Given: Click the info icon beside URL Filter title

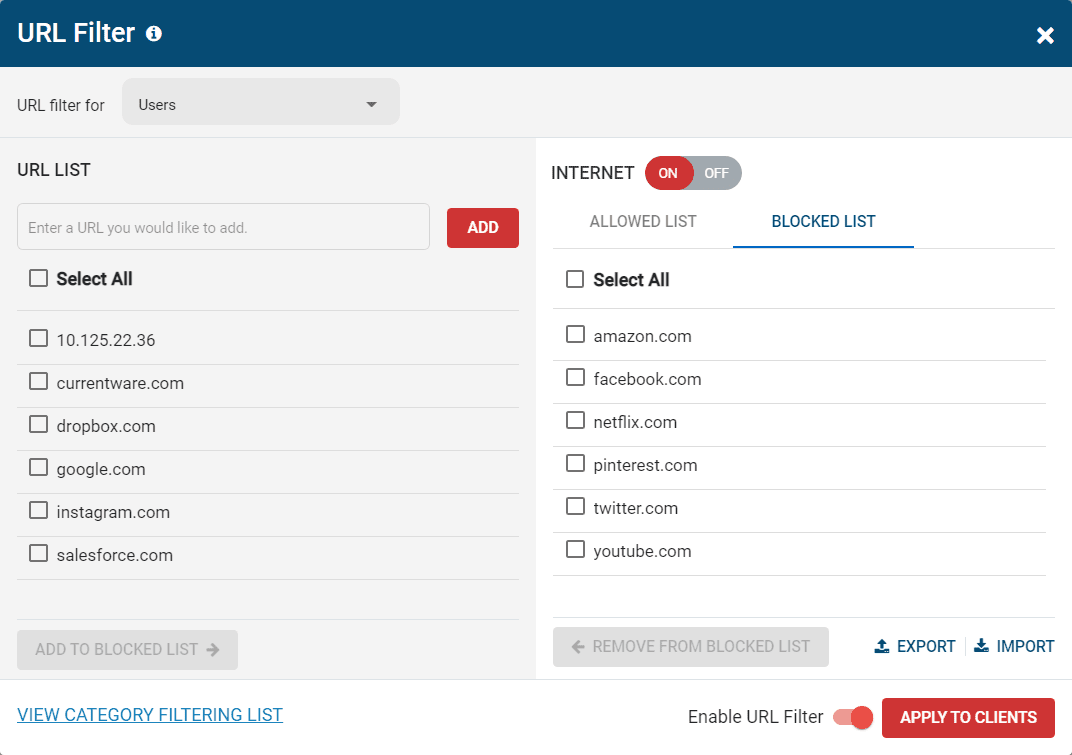Looking at the screenshot, I should click(154, 34).
